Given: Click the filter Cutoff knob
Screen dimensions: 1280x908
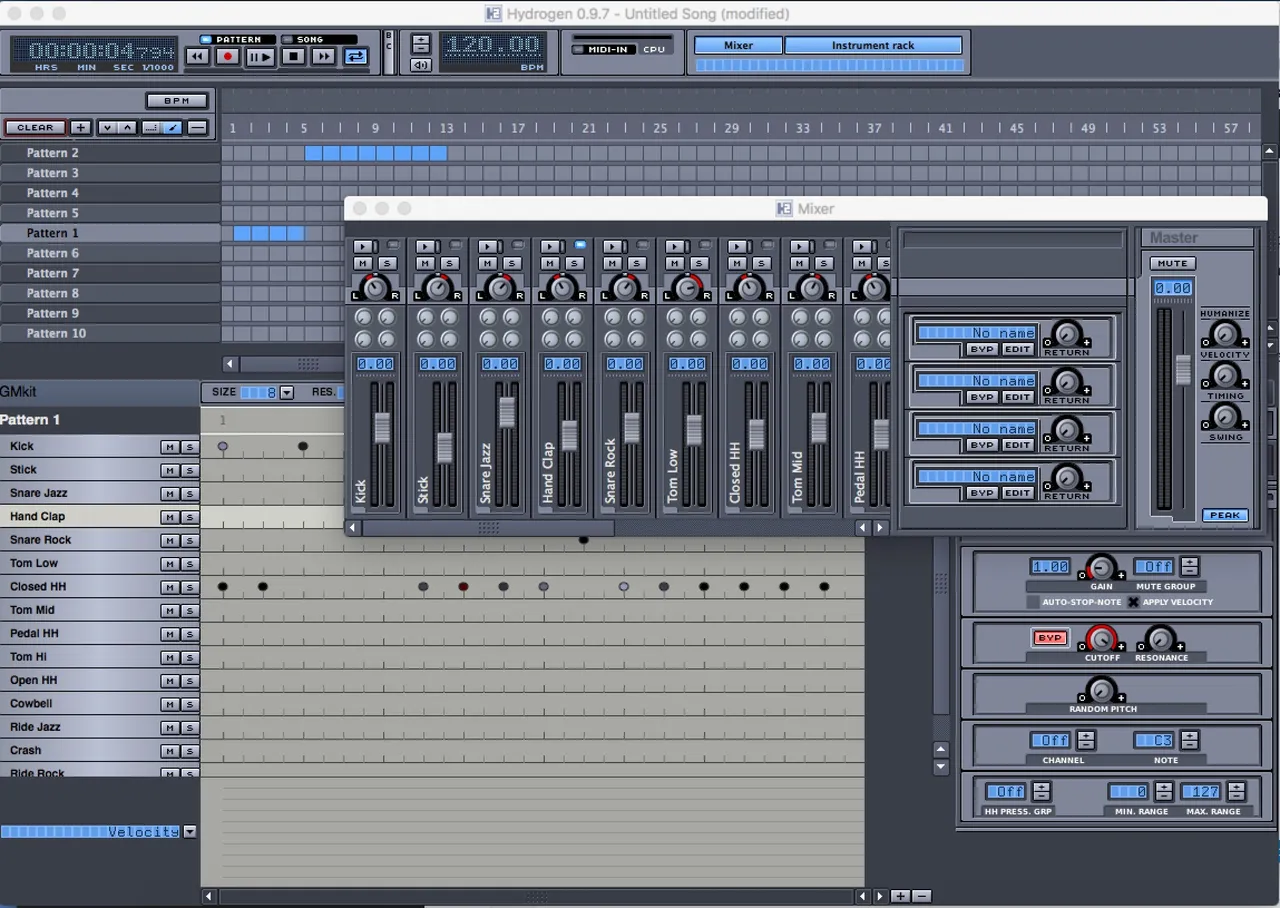Looking at the screenshot, I should coord(1101,638).
